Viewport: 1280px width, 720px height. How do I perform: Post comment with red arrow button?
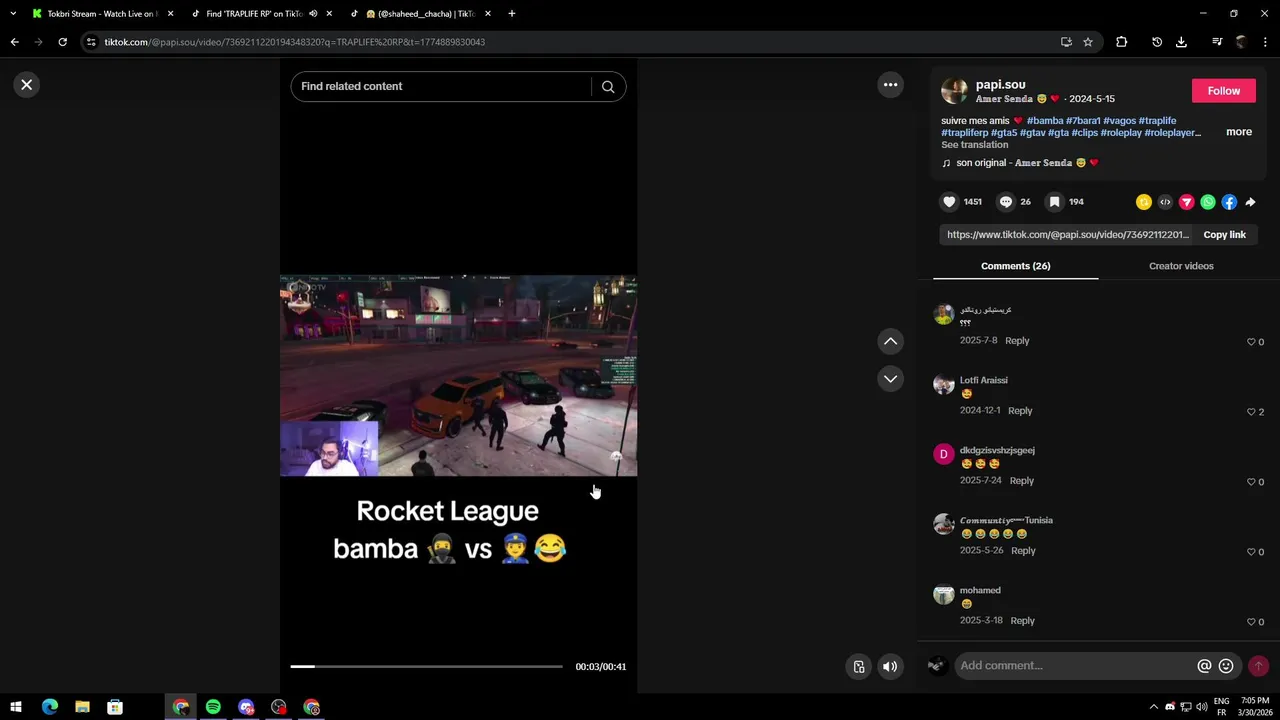point(1258,666)
